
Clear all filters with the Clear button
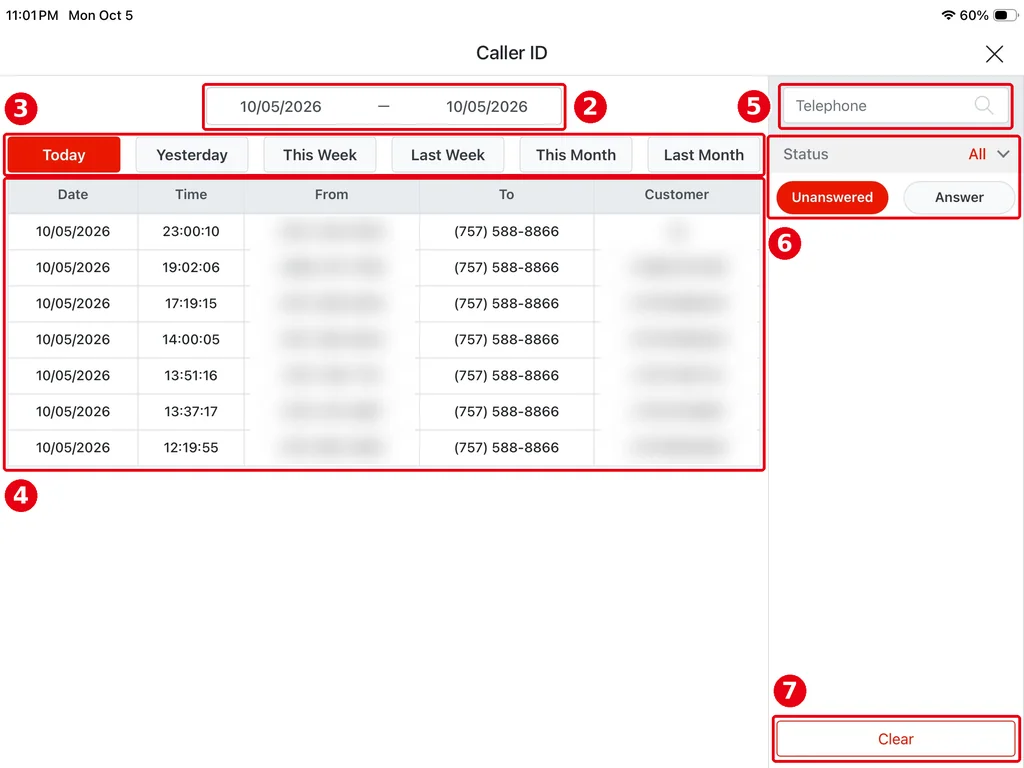tap(895, 739)
